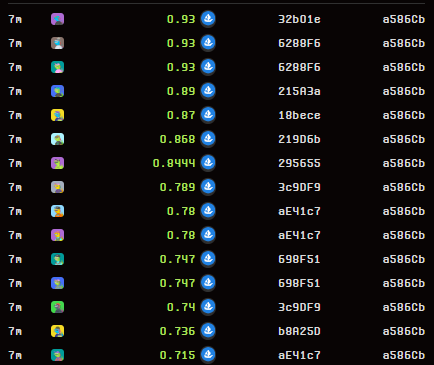Open OpenSea icon in the 32b01e row
Viewport: 434px width, 365px height.
pos(208,19)
